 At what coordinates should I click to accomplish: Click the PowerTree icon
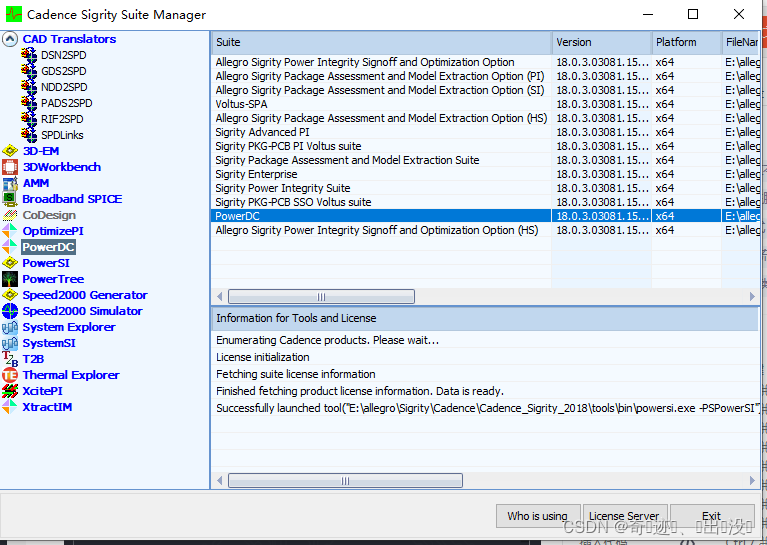coord(10,279)
